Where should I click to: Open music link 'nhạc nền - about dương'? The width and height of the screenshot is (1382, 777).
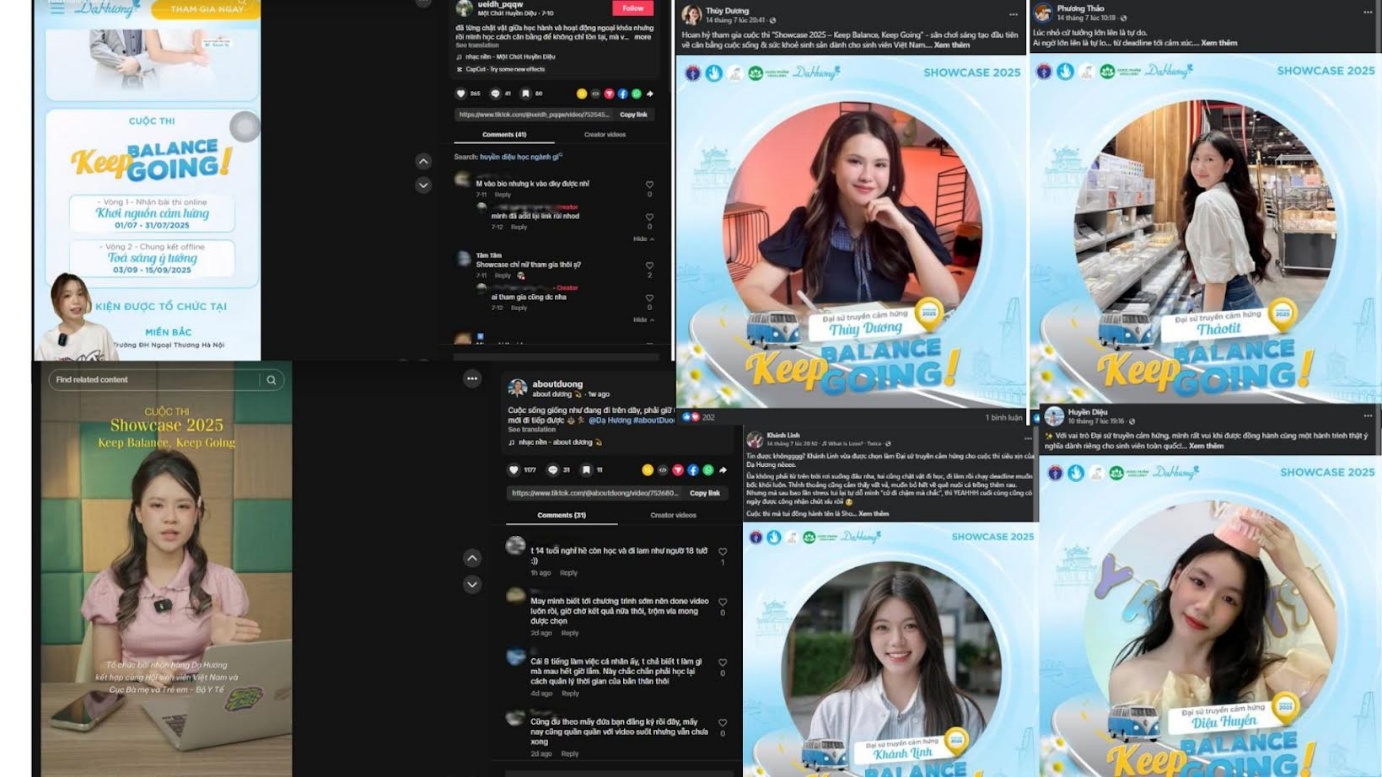555,442
